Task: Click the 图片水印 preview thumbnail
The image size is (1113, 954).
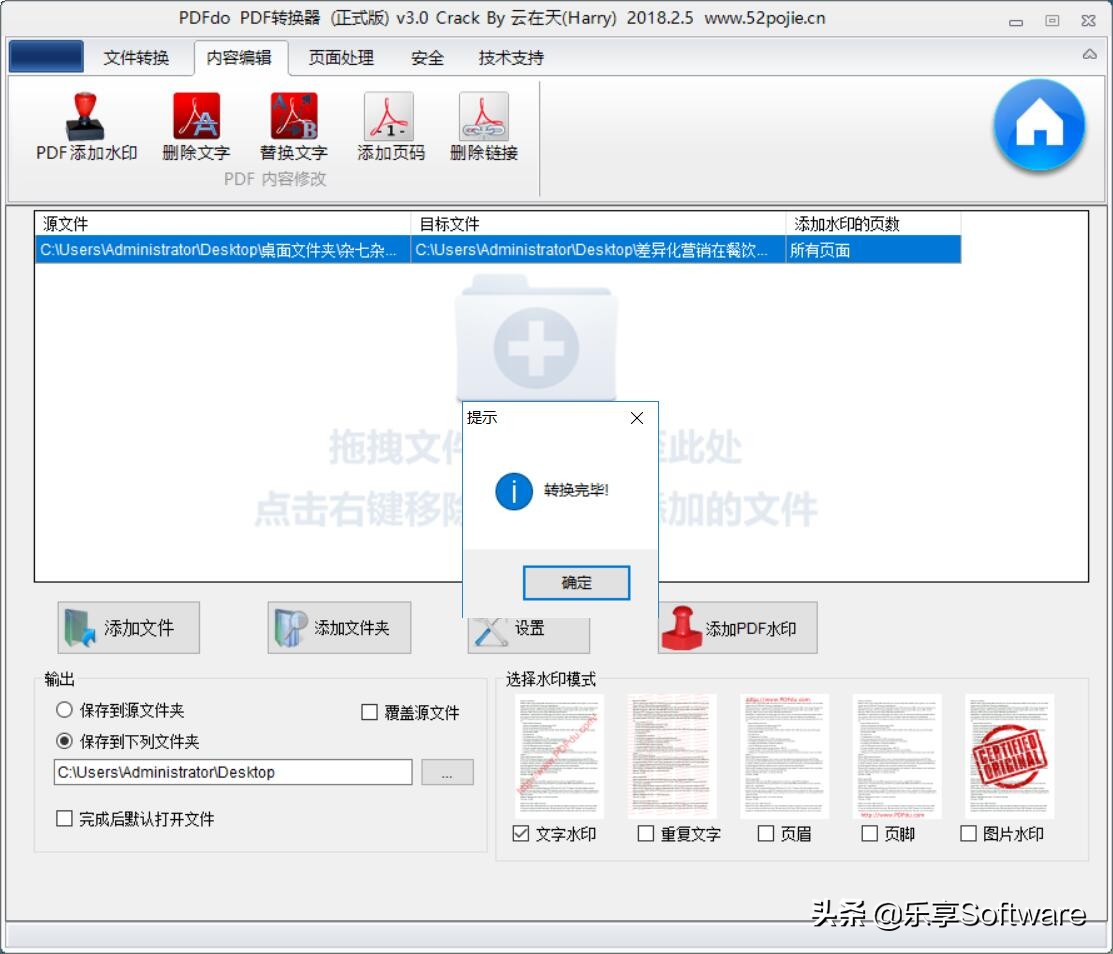Action: click(x=1007, y=755)
